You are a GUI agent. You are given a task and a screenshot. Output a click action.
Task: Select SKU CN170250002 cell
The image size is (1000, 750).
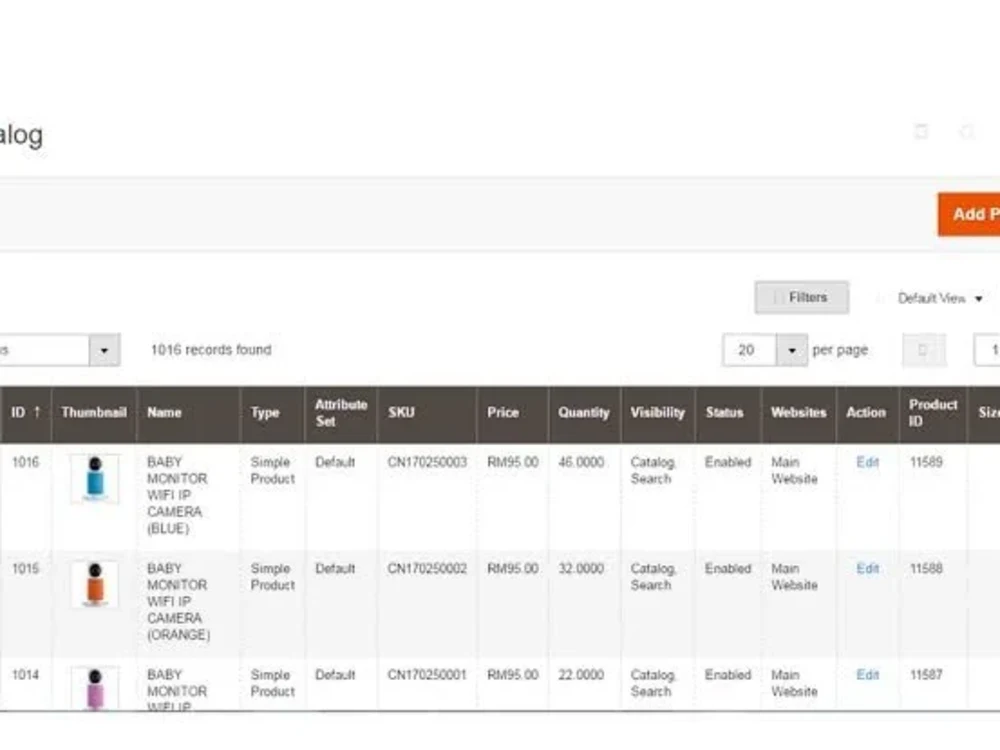(x=427, y=569)
